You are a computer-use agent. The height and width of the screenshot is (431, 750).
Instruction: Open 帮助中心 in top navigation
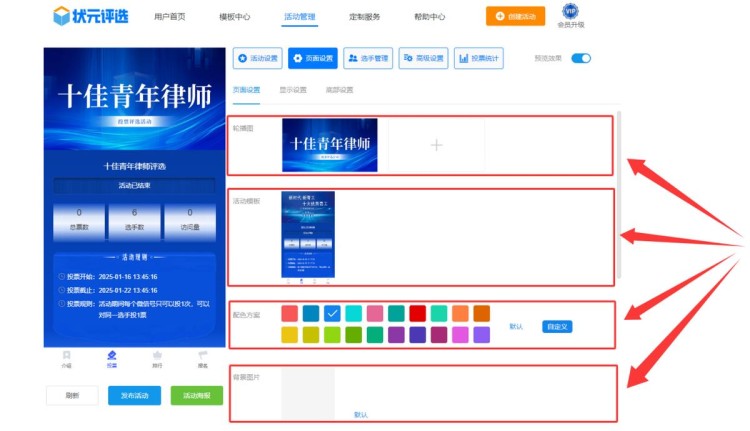429,17
